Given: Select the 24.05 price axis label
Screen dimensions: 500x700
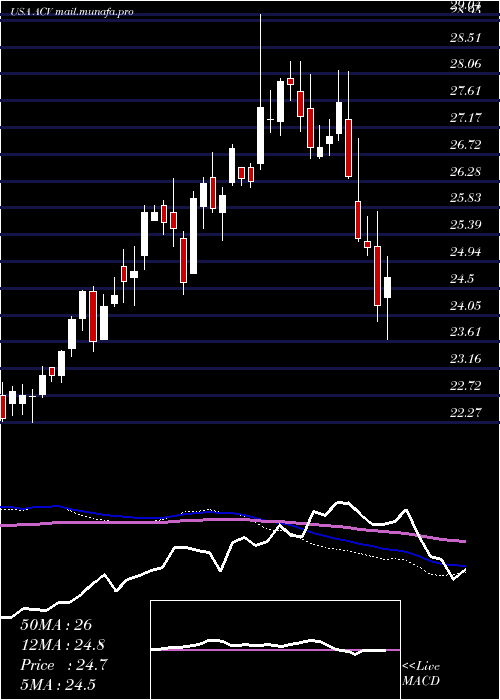Looking at the screenshot, I should (466, 305).
